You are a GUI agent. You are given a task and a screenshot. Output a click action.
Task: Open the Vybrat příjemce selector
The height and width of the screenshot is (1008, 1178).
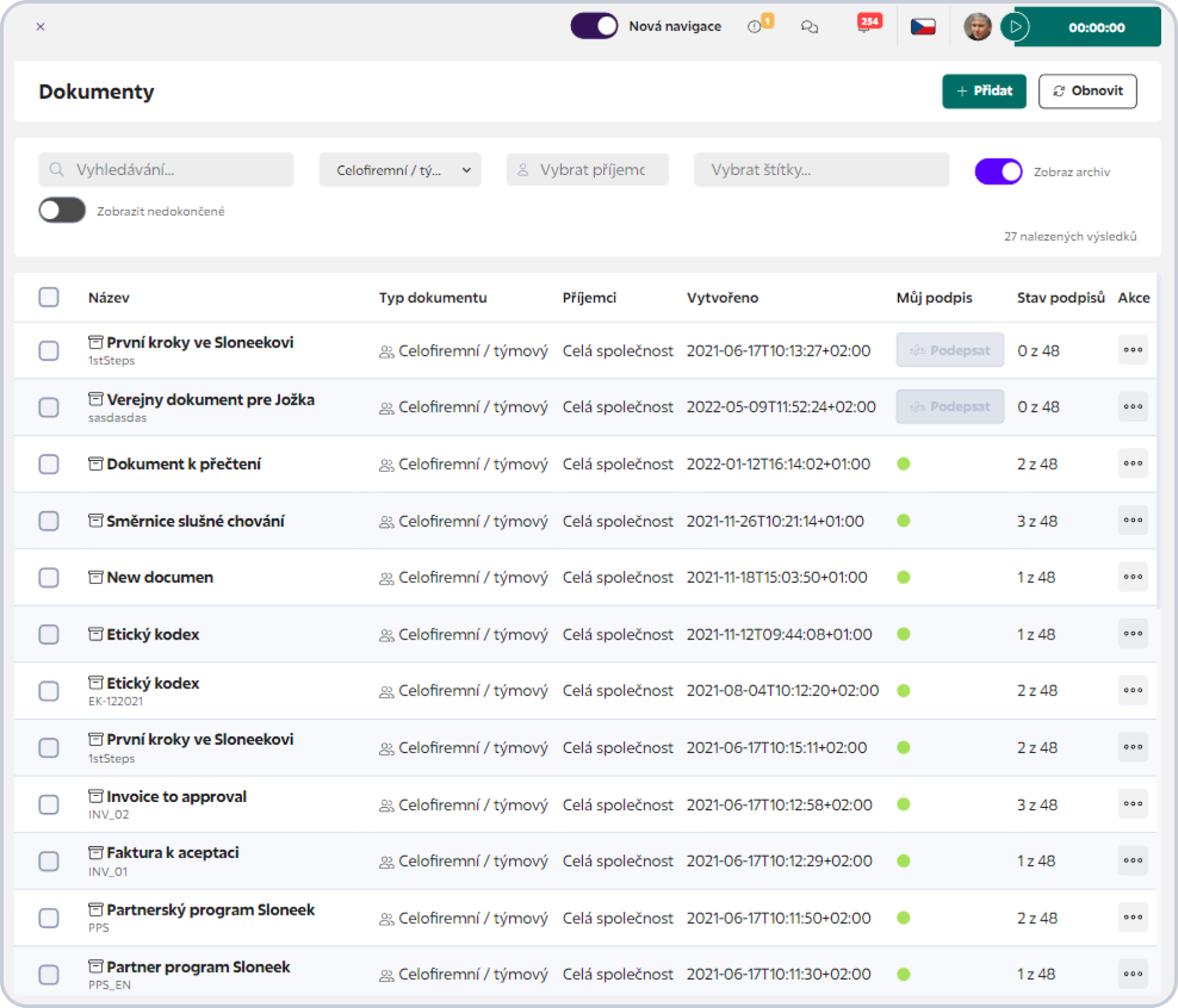click(587, 170)
